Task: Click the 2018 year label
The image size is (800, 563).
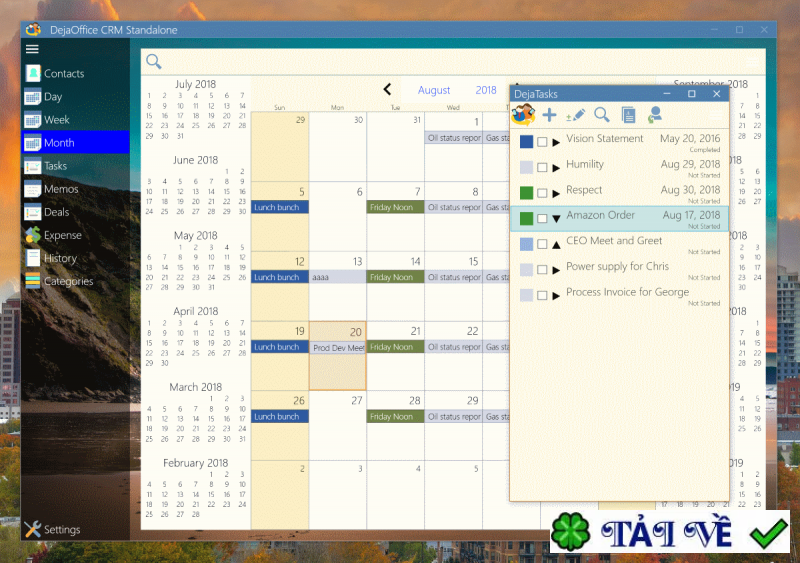Action: [x=486, y=90]
